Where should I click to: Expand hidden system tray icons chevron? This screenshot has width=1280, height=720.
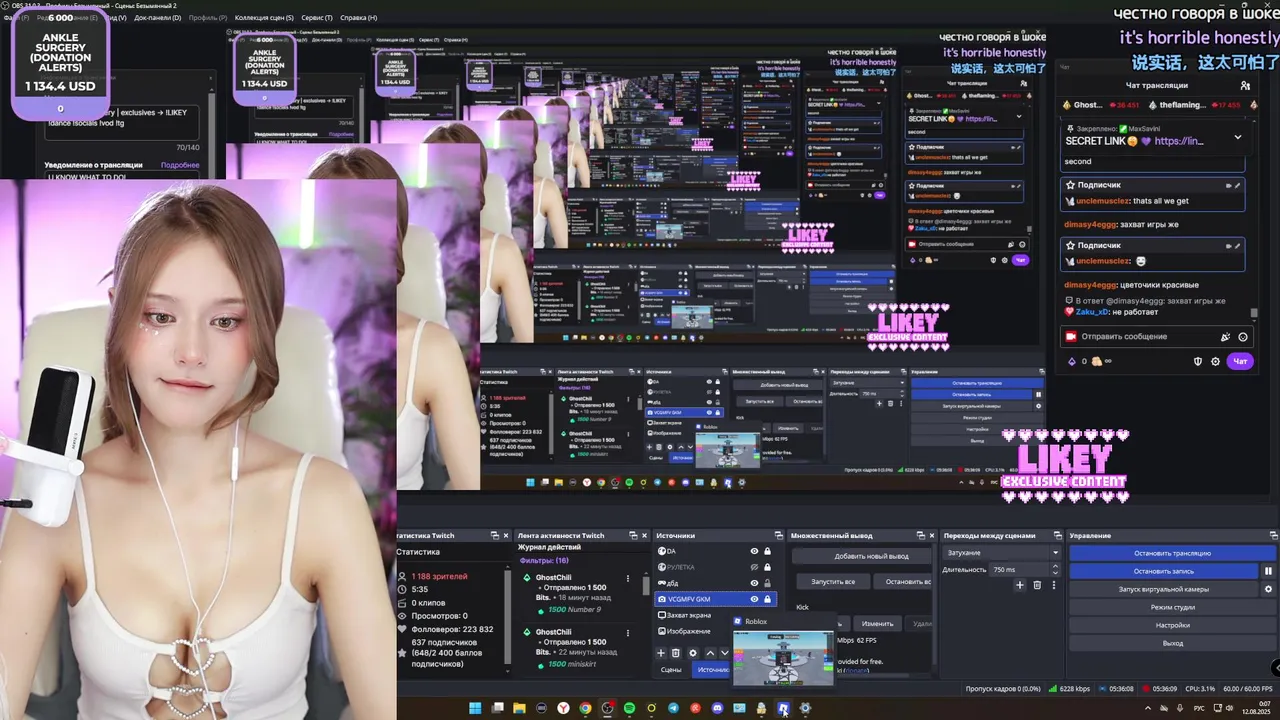1149,708
